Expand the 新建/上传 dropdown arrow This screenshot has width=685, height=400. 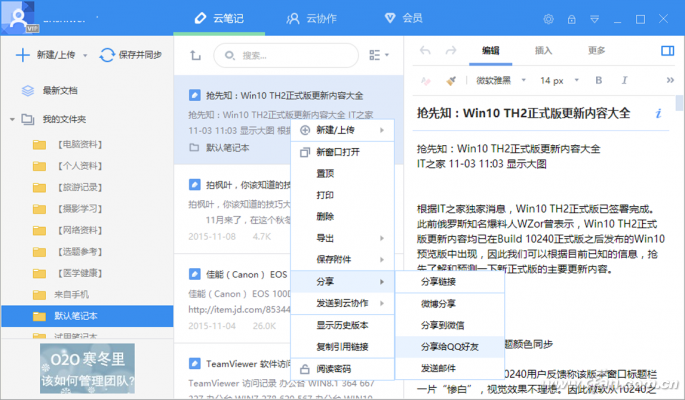click(x=85, y=55)
